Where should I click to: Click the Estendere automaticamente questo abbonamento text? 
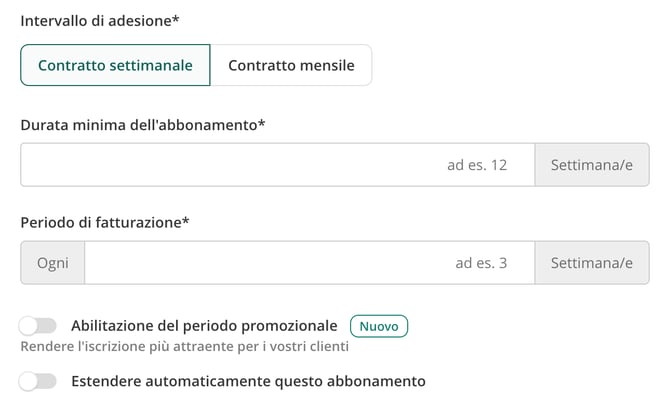[x=248, y=381]
